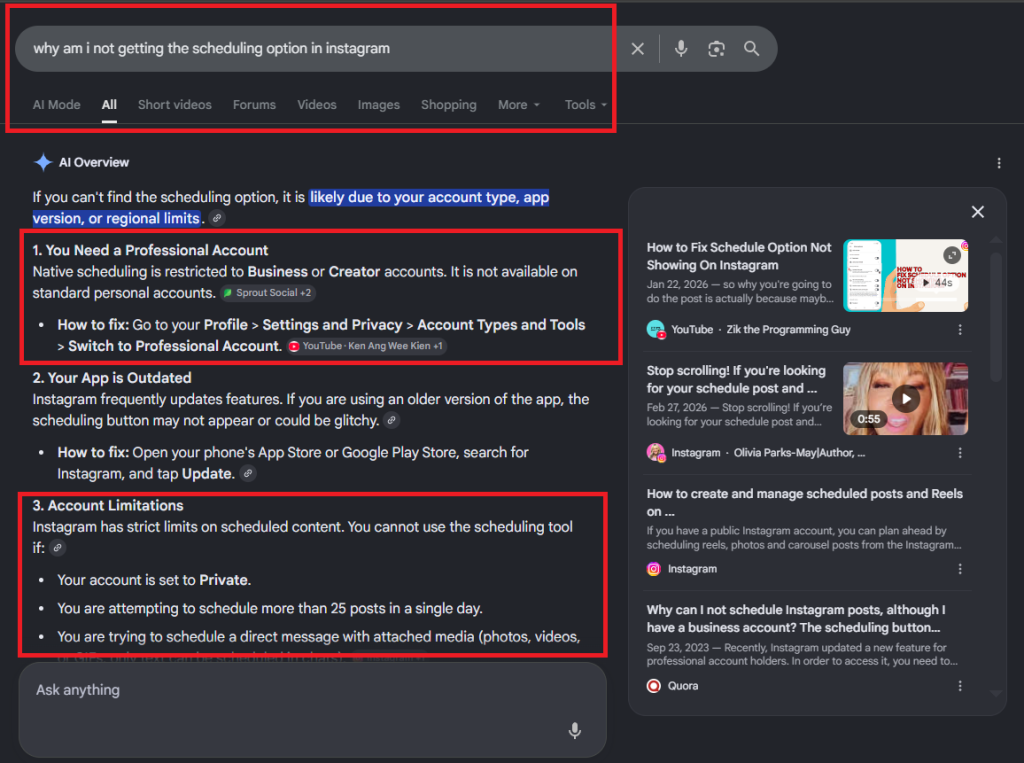
Task: Switch to the Videos tab
Action: (317, 105)
